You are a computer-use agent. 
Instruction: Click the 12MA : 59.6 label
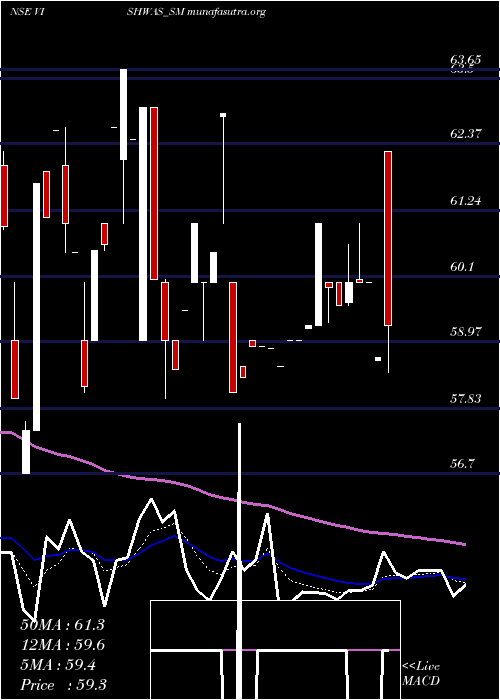pyautogui.click(x=62, y=645)
